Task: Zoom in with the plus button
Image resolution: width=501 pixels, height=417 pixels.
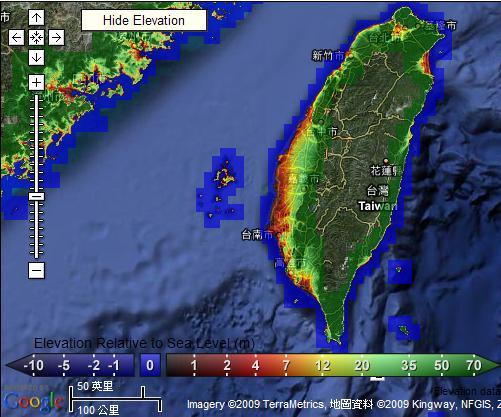Action: (36, 82)
